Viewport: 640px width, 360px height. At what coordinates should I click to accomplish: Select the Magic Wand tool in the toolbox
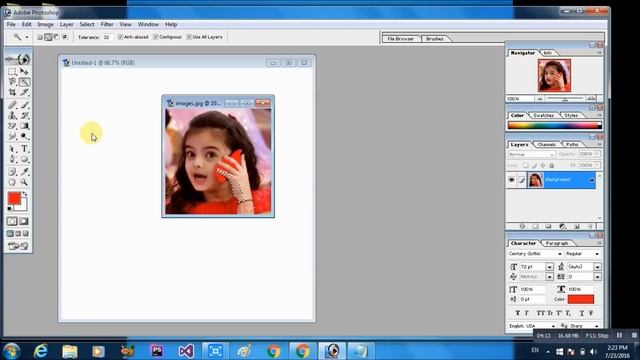(x=24, y=82)
